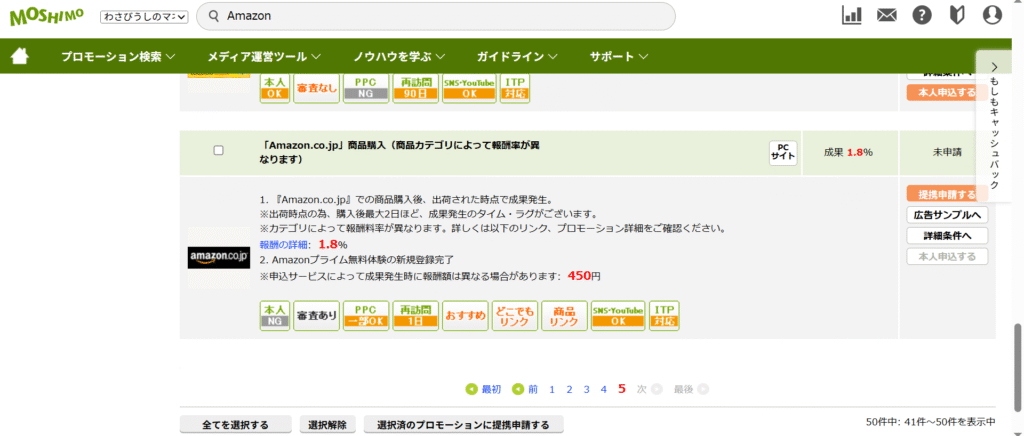This screenshot has height=436, width=1024.
Task: Go to page 1 of results
Action: [552, 389]
